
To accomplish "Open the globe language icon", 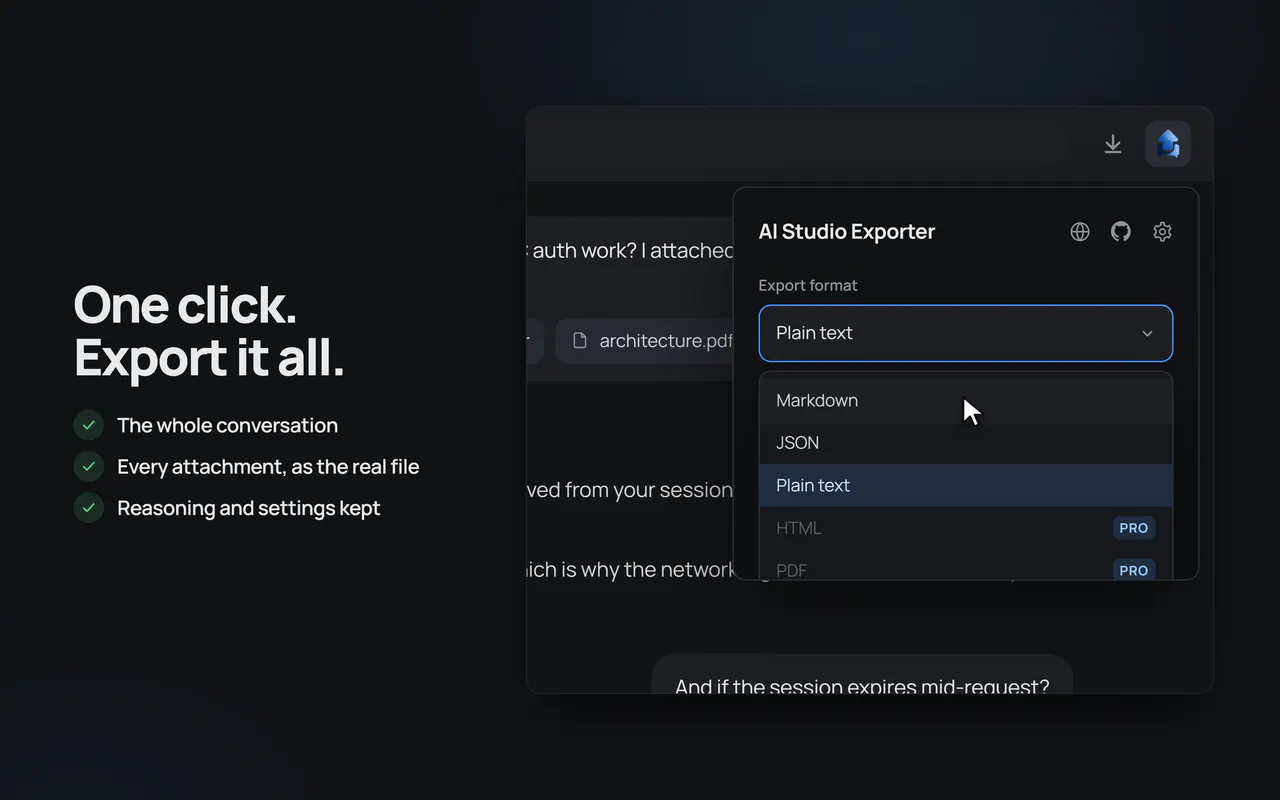I will pyautogui.click(x=1080, y=232).
